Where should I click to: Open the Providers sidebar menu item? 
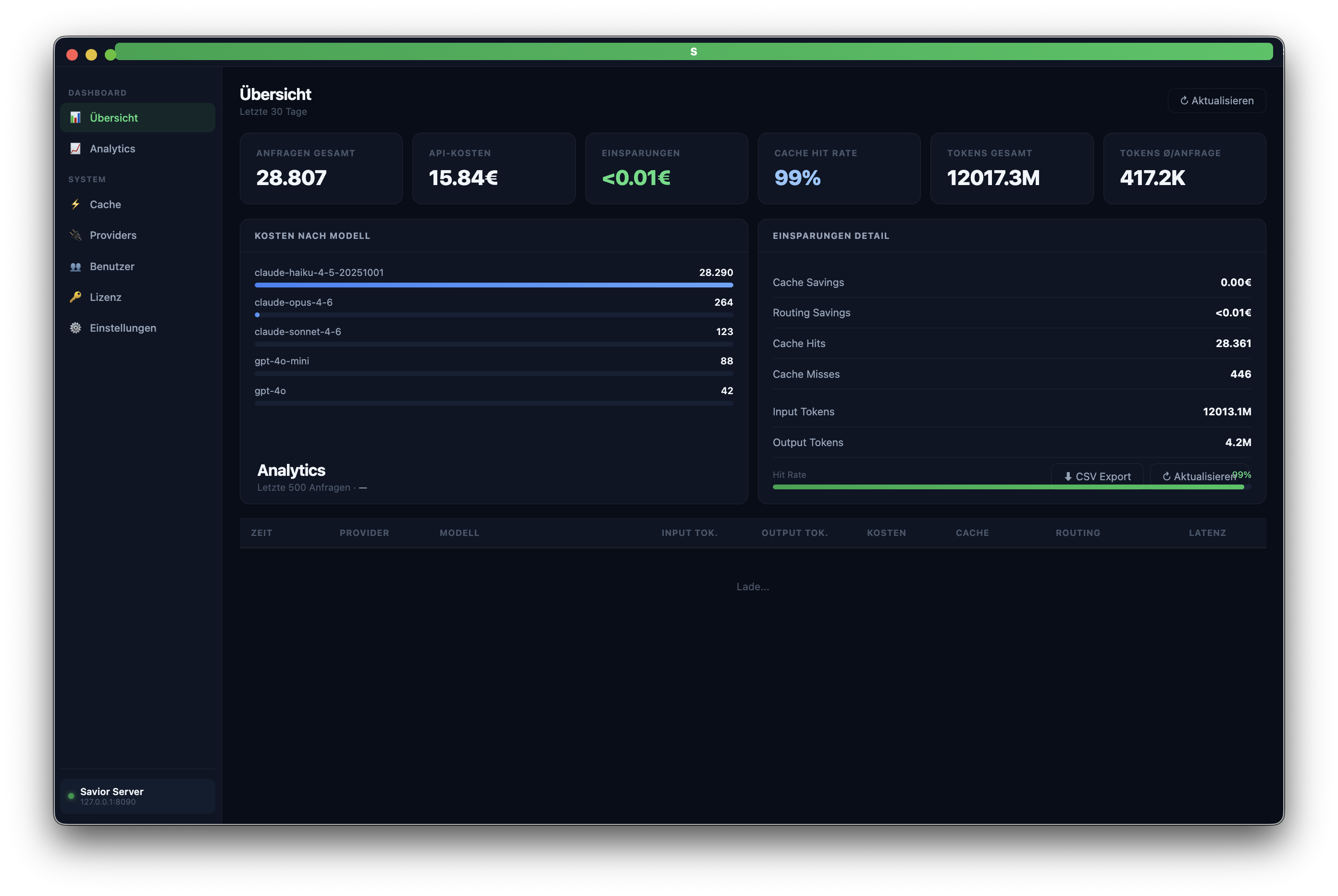113,236
